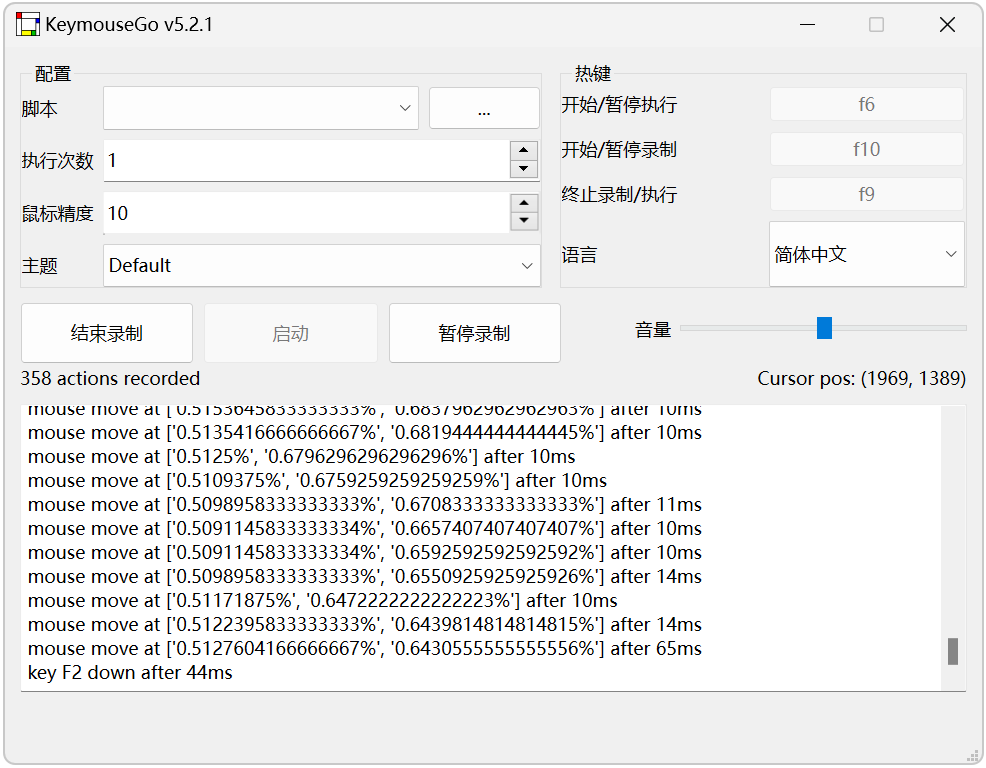986x768 pixels.
Task: Click the 暂停录制 pause recording button
Action: [474, 333]
